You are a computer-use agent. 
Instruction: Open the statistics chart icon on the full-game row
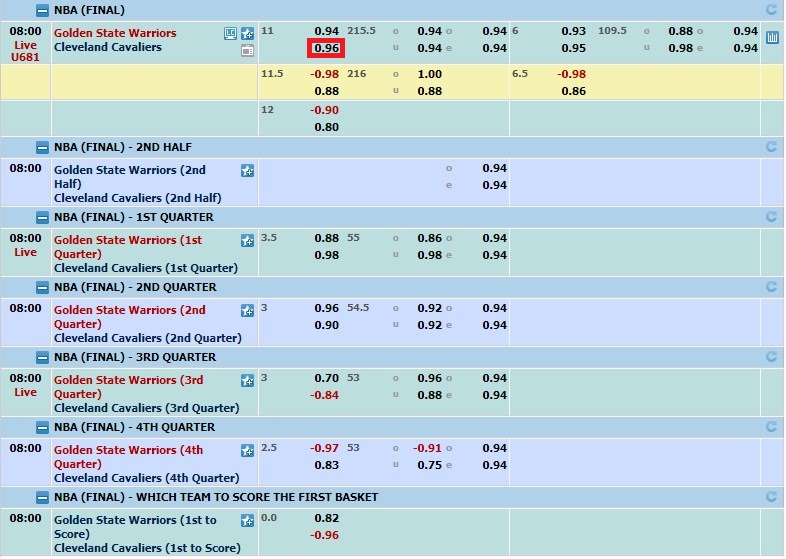pos(772,38)
